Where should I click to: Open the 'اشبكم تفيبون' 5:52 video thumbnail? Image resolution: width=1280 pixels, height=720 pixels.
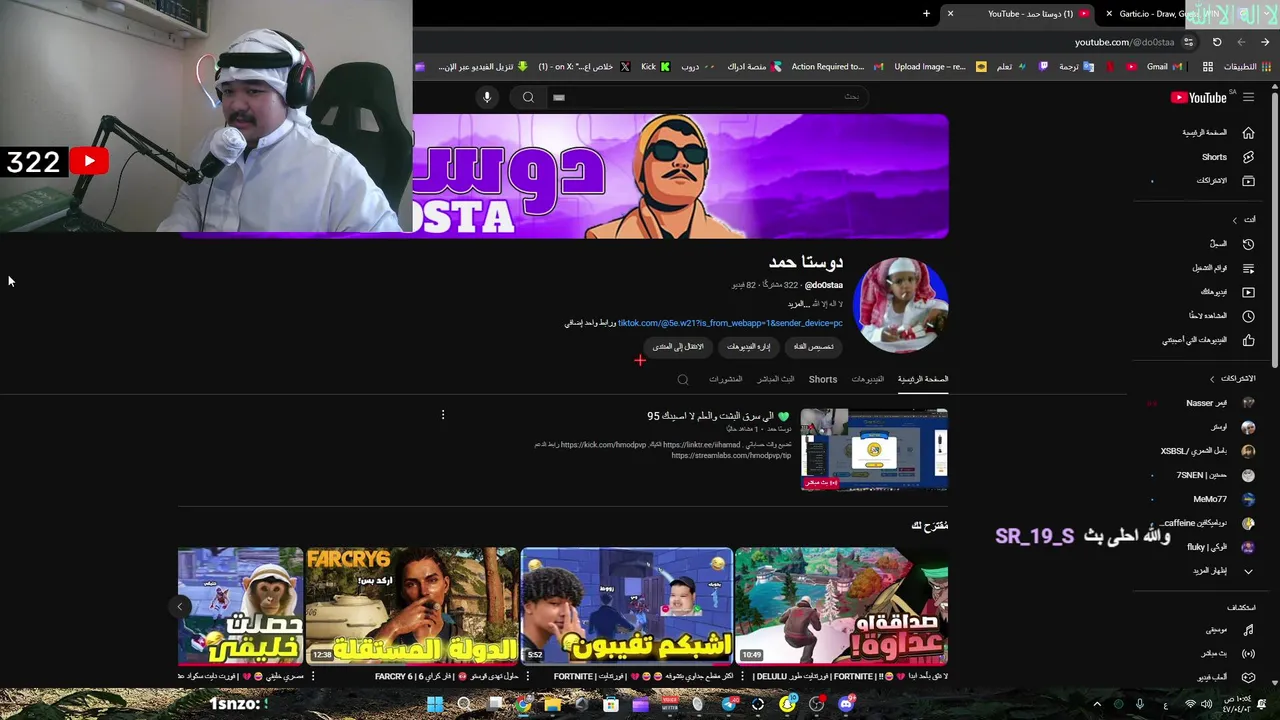coord(627,606)
